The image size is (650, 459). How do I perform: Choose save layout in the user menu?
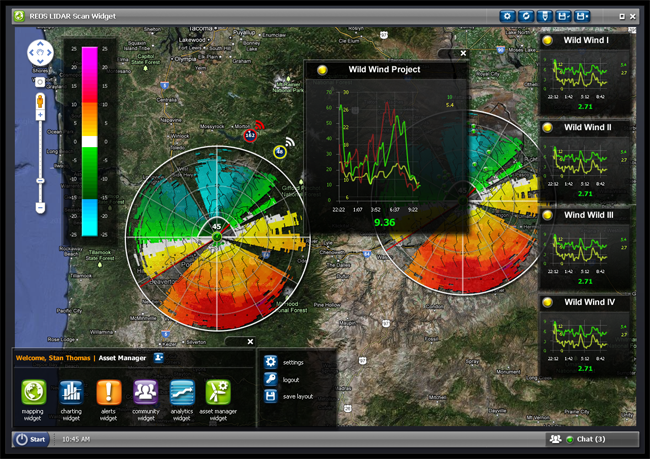(x=298, y=396)
